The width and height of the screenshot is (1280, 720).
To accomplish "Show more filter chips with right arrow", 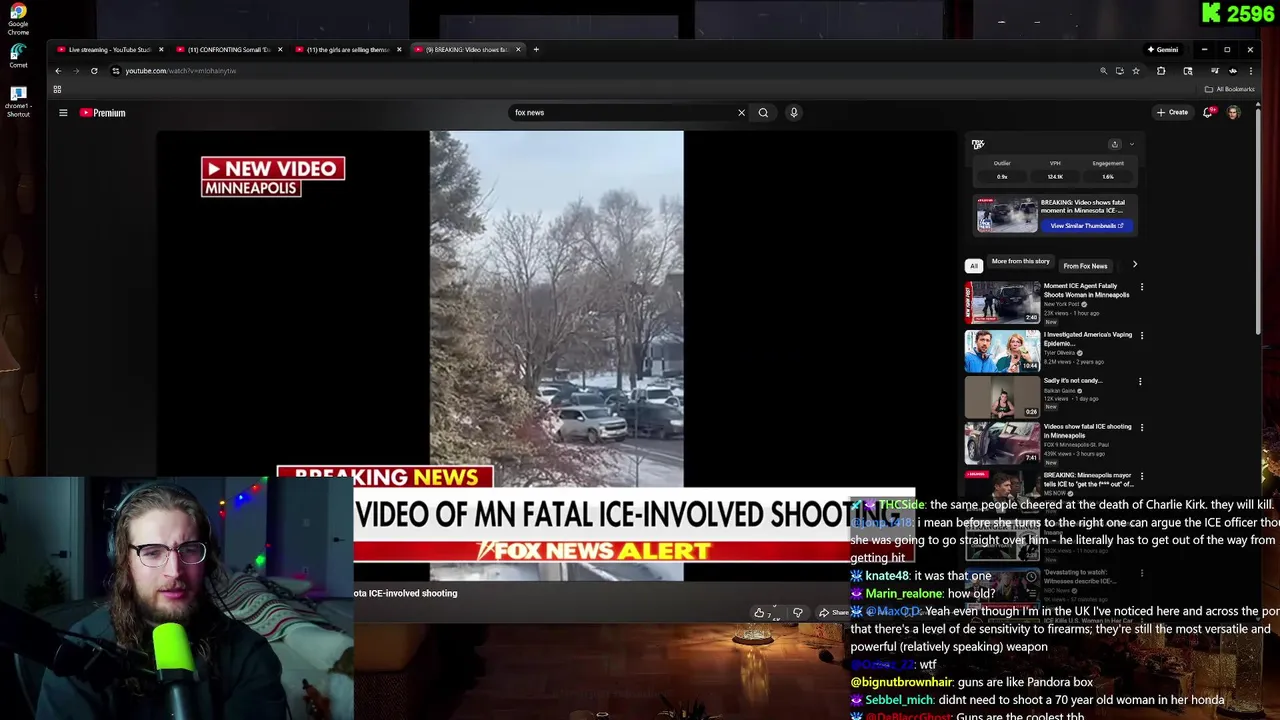I will [1134, 265].
